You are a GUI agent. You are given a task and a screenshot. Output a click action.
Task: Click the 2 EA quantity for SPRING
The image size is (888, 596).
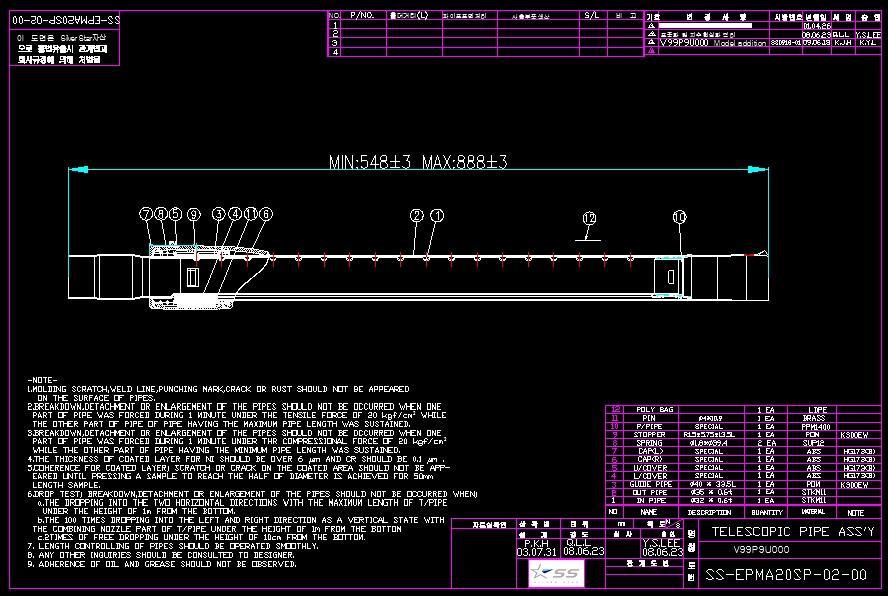tap(766, 443)
